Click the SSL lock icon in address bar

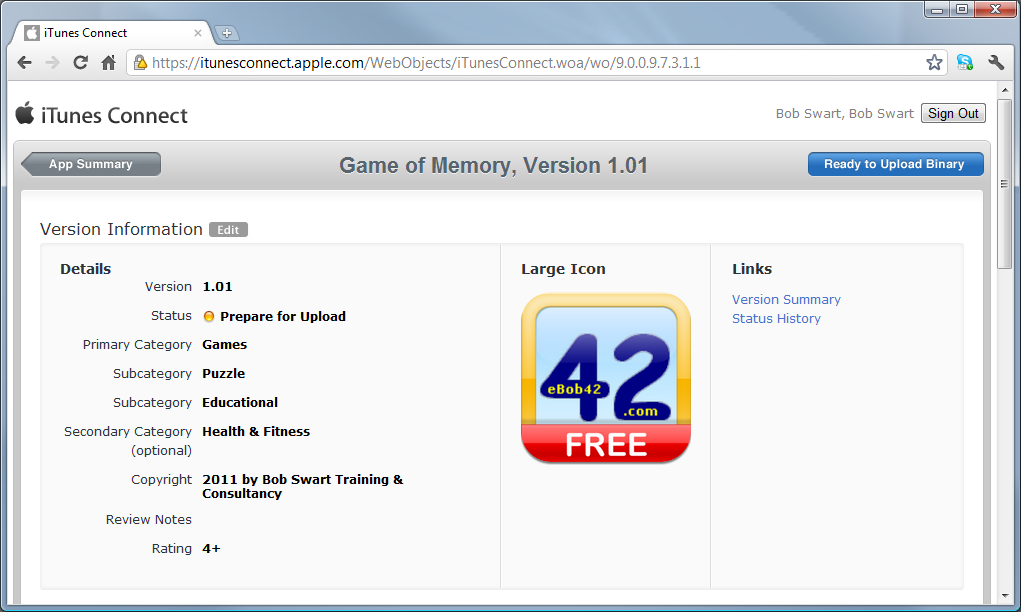pyautogui.click(x=140, y=63)
